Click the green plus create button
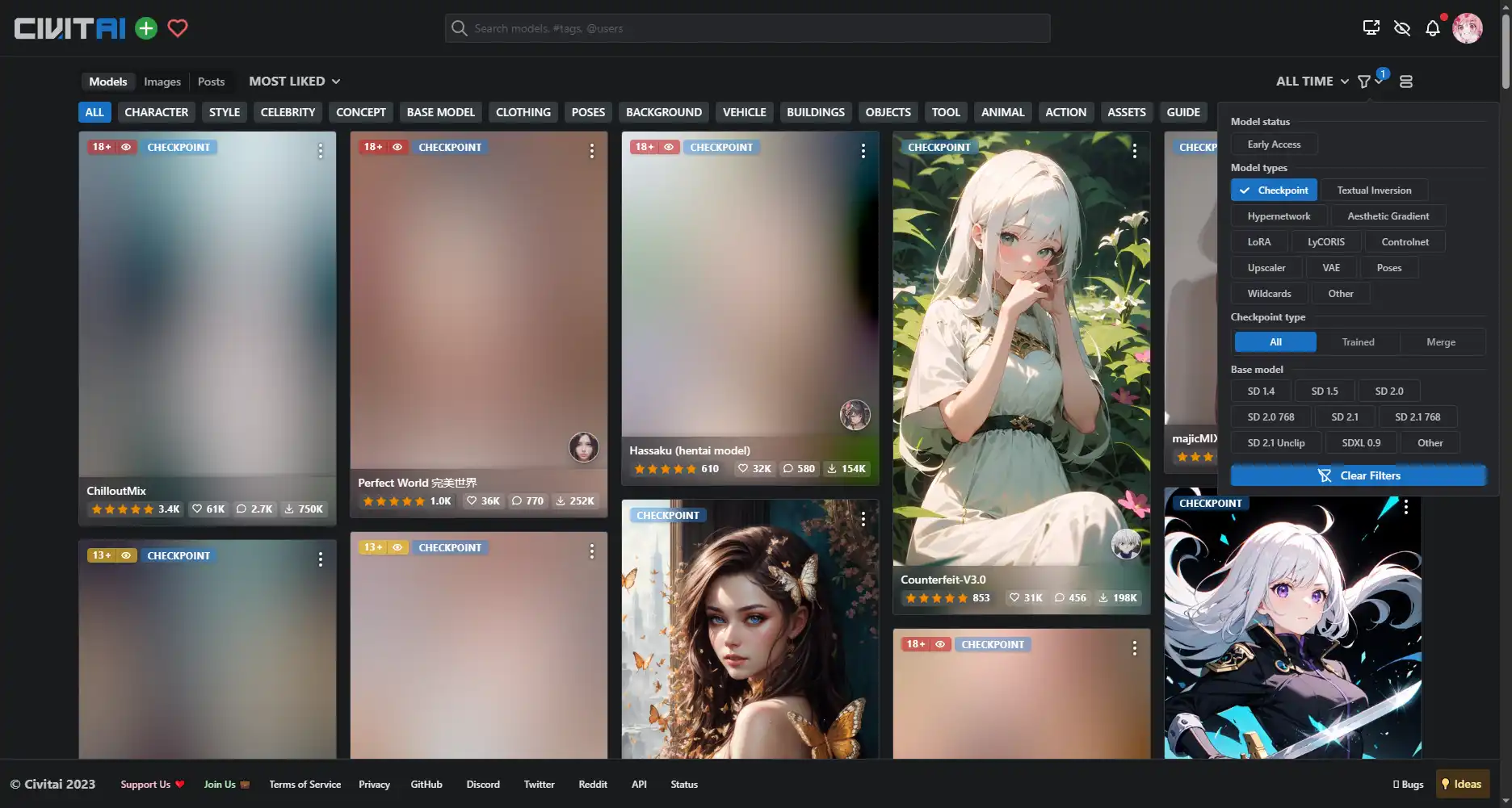Image resolution: width=1512 pixels, height=808 pixels. 146,28
